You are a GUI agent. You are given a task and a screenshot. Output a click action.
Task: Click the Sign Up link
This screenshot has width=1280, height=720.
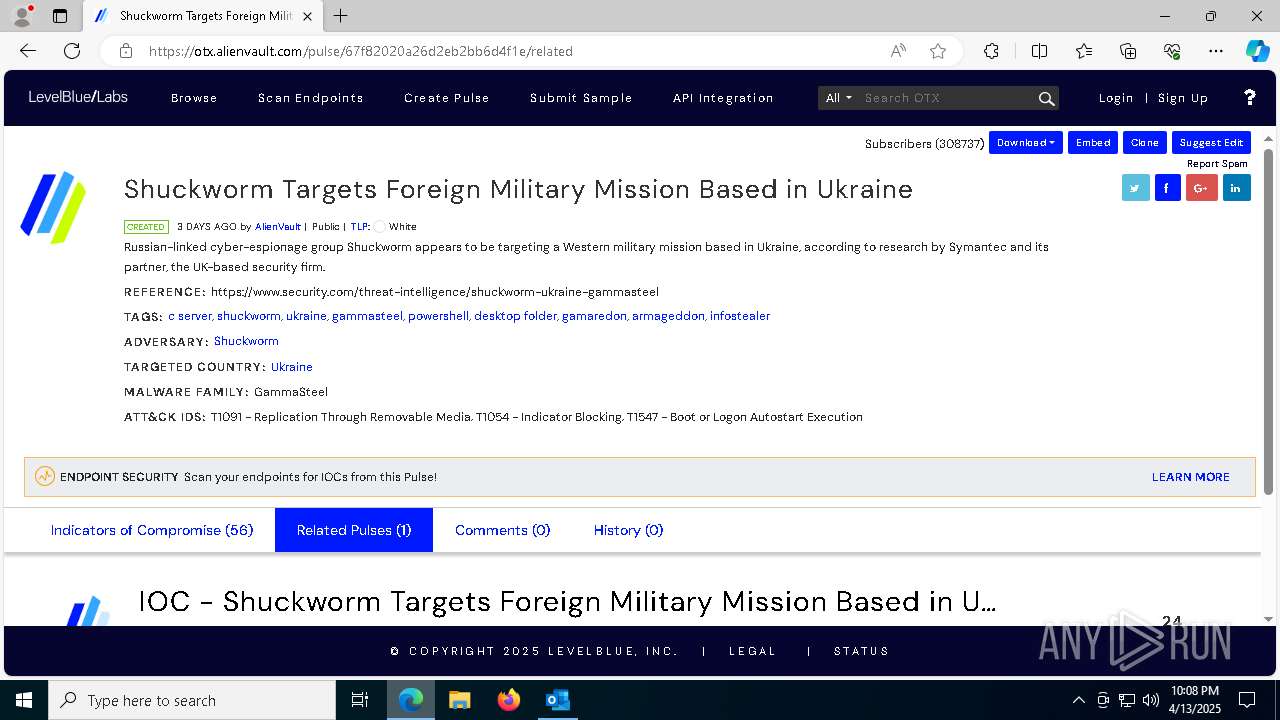pyautogui.click(x=1183, y=98)
